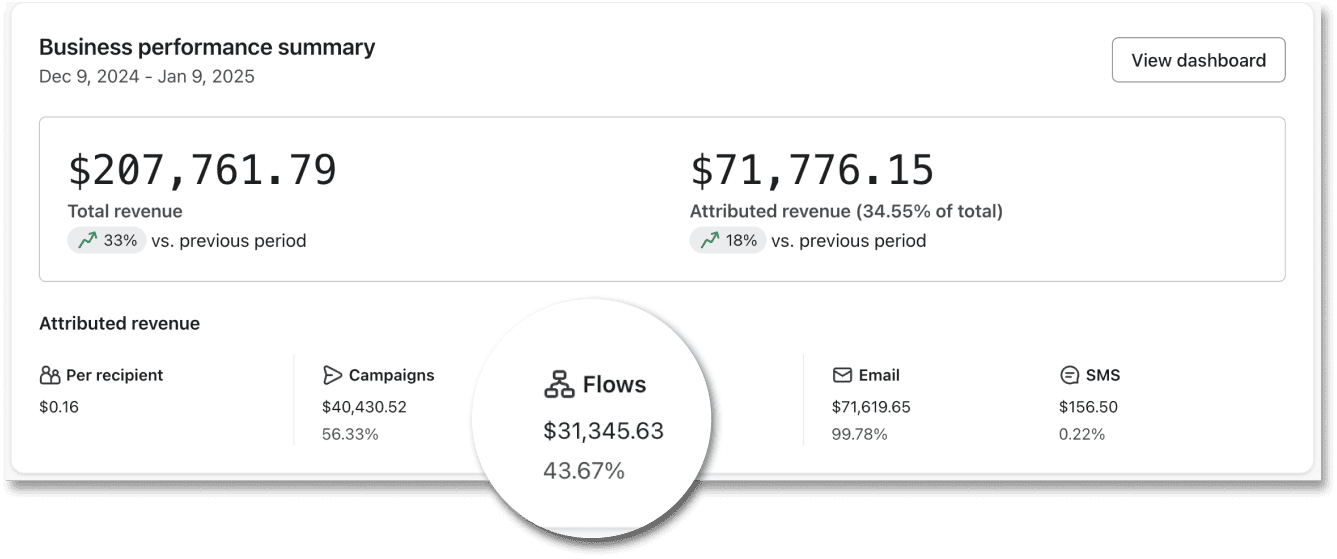The height and width of the screenshot is (559, 1337).
Task: Click the $71,776.15 attributed revenue figure
Action: (812, 170)
